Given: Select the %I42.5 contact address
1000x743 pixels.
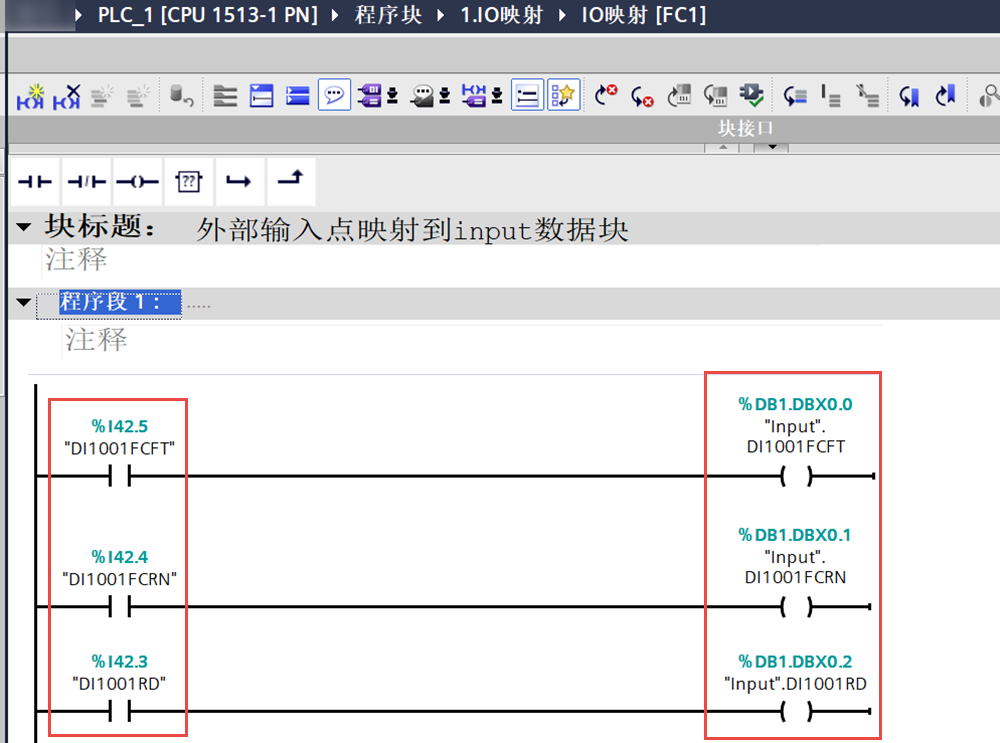Looking at the screenshot, I should pos(119,428).
